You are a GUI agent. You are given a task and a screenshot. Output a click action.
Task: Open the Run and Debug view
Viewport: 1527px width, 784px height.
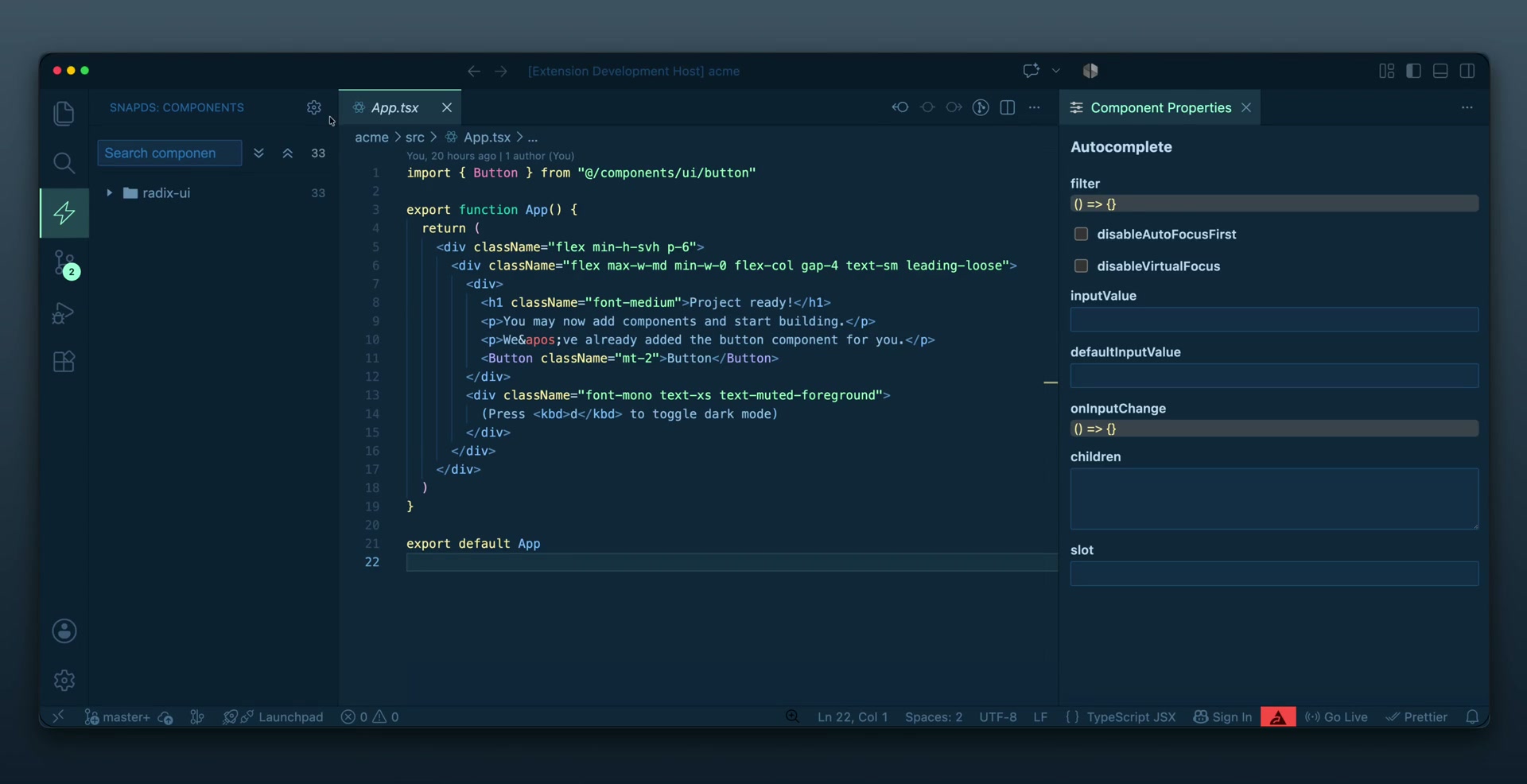tap(64, 312)
